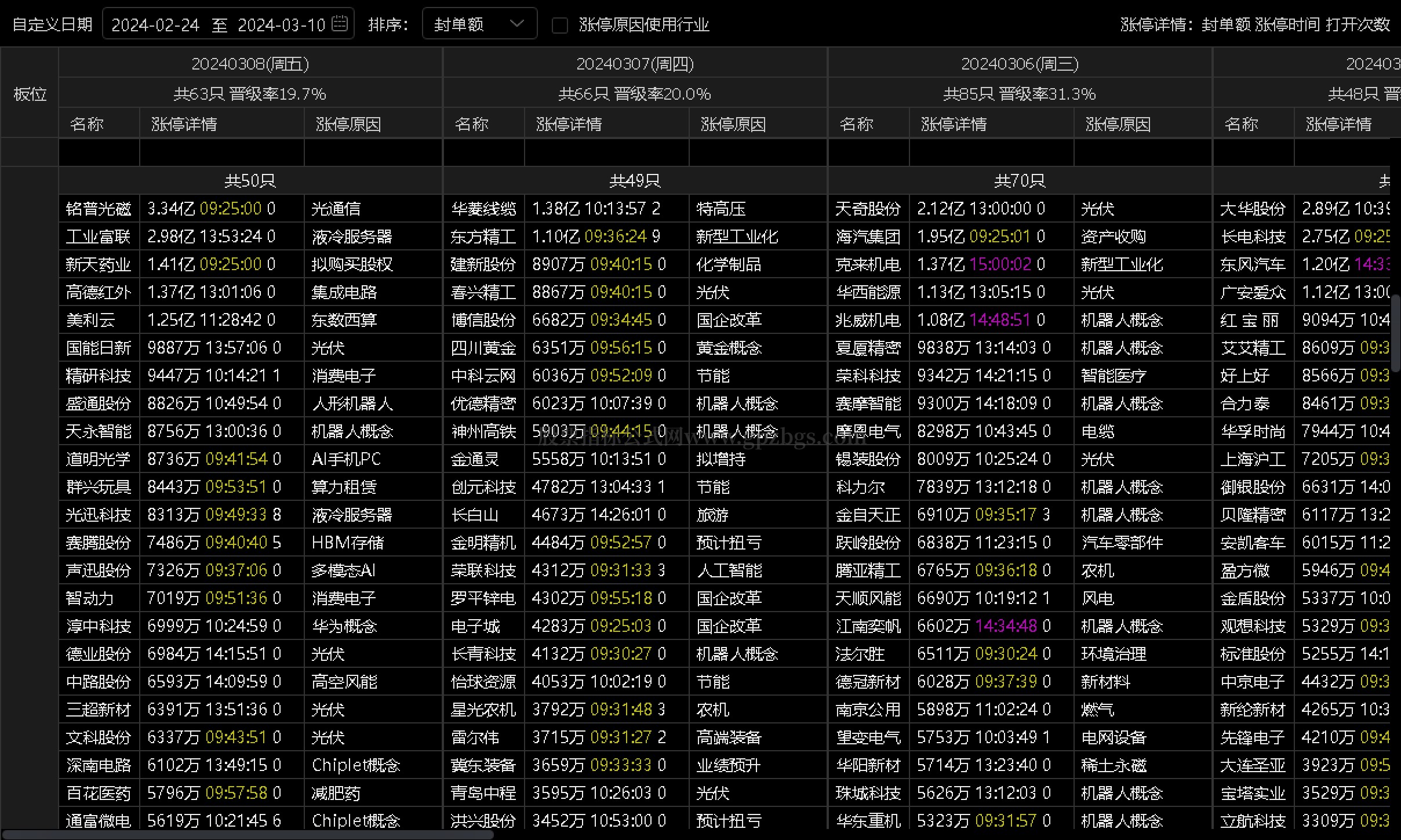Image resolution: width=1401 pixels, height=840 pixels.
Task: Select 20240308(周五) date column header
Action: point(250,63)
